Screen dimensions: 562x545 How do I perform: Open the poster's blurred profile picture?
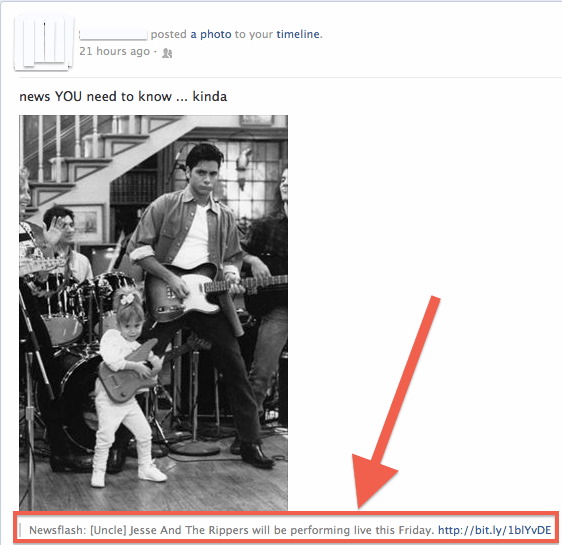tap(44, 42)
